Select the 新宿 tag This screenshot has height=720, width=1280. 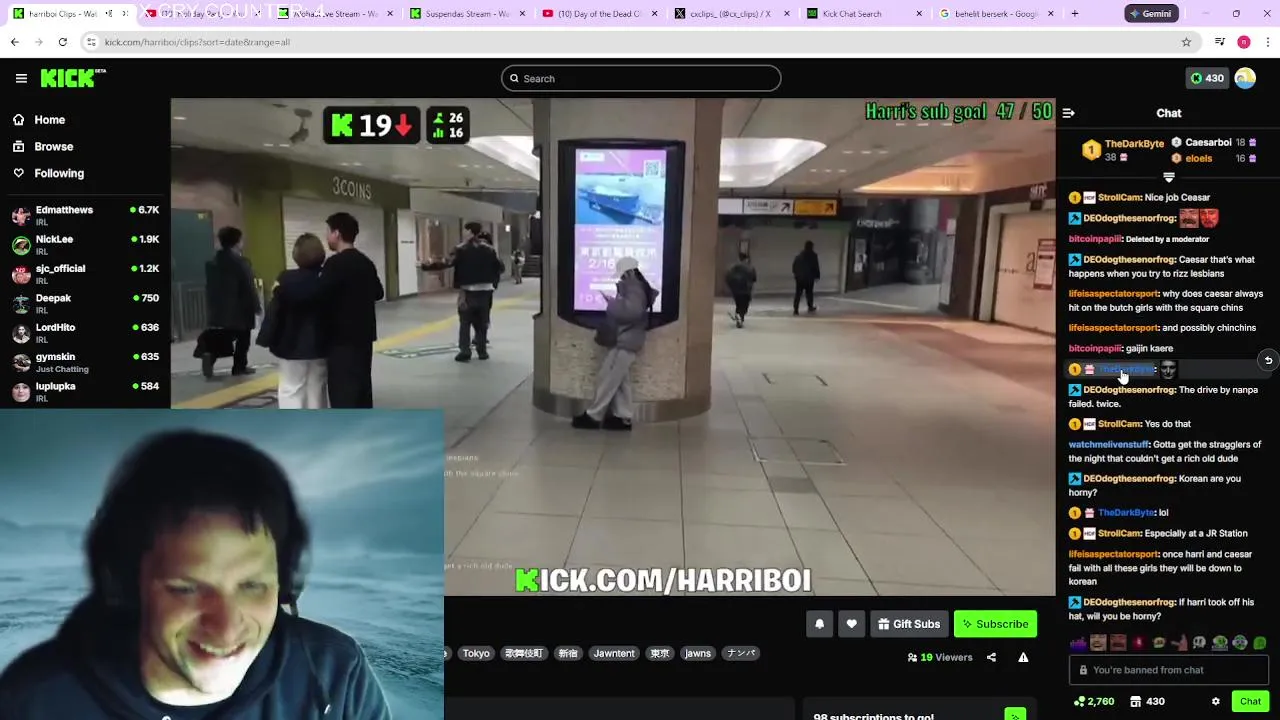click(x=568, y=653)
